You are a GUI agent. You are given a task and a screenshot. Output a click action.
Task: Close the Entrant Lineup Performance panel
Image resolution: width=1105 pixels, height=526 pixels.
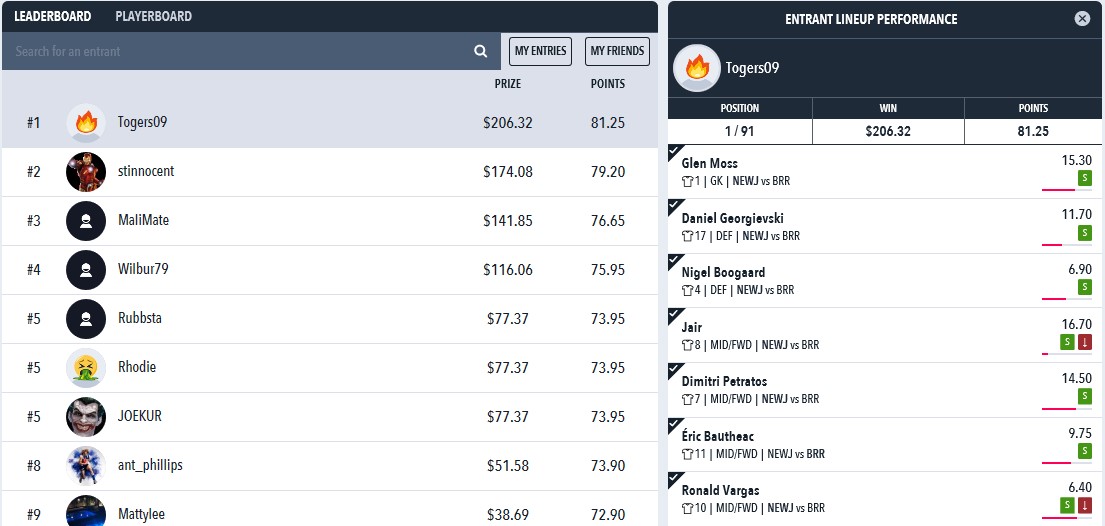click(1082, 19)
